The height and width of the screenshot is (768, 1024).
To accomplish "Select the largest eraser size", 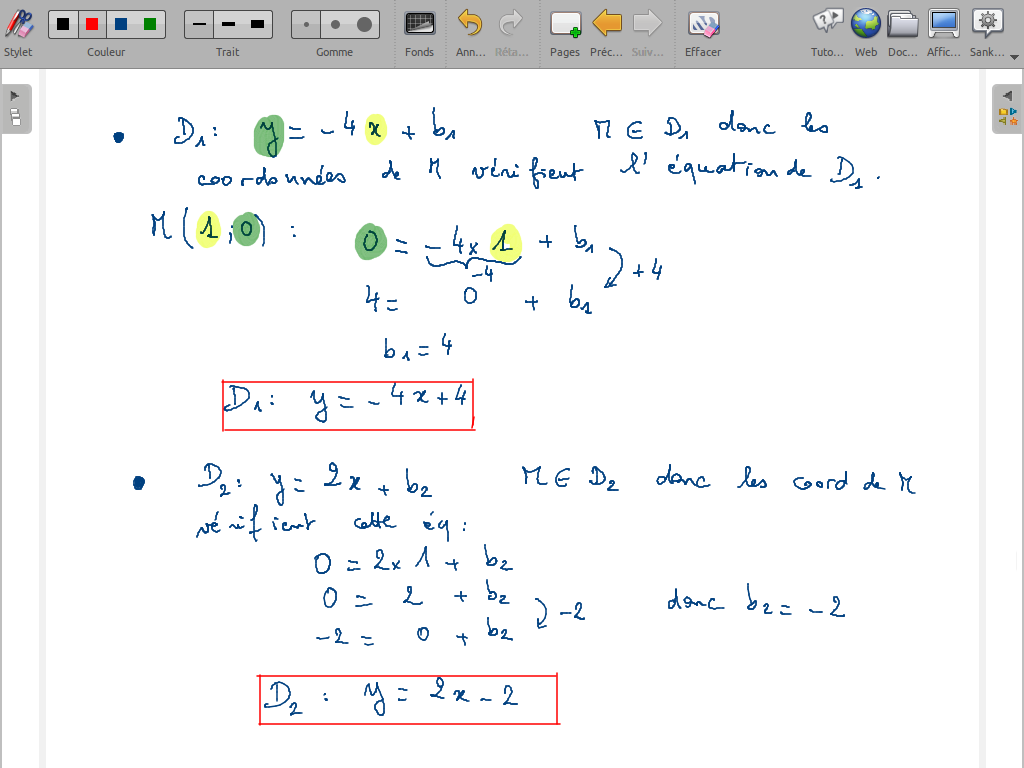I will pyautogui.click(x=364, y=24).
